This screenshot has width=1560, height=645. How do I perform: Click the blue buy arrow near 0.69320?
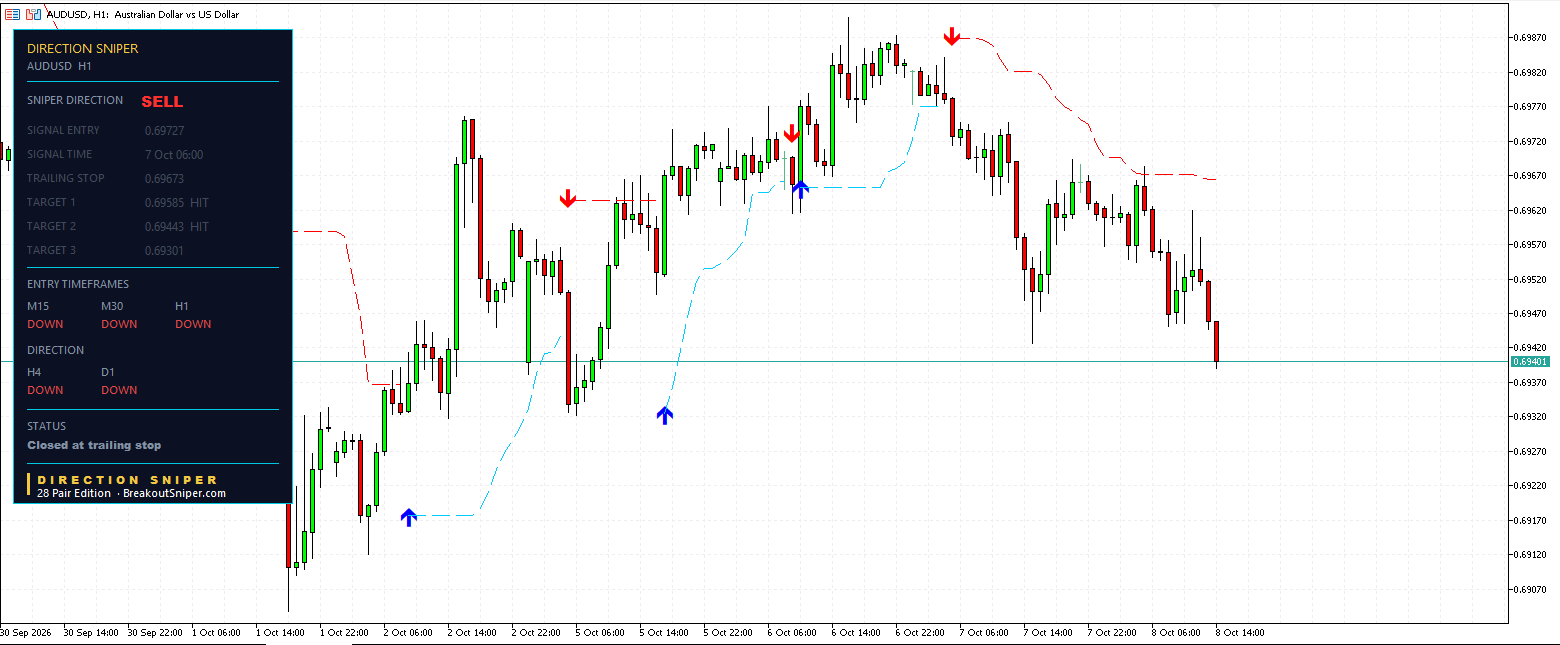click(x=665, y=415)
